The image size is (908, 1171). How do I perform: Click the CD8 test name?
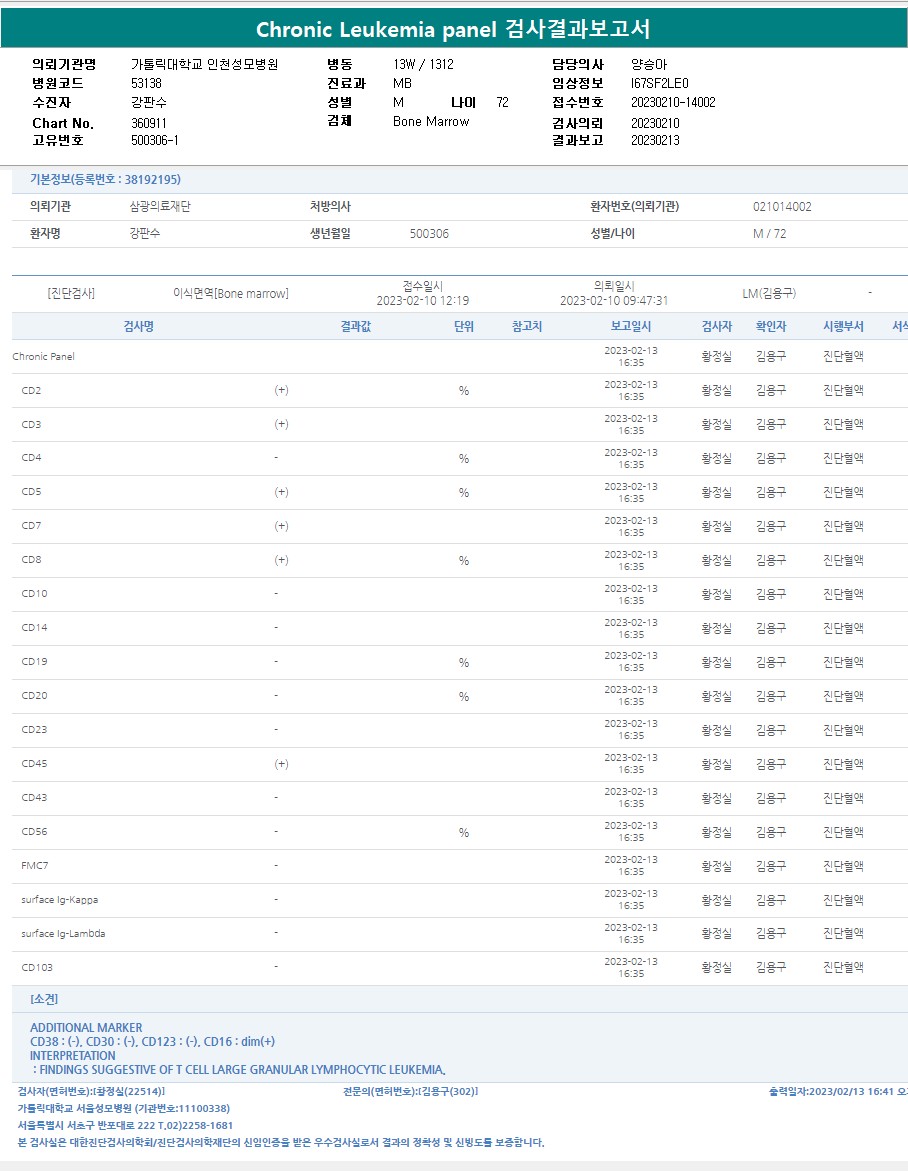31,560
